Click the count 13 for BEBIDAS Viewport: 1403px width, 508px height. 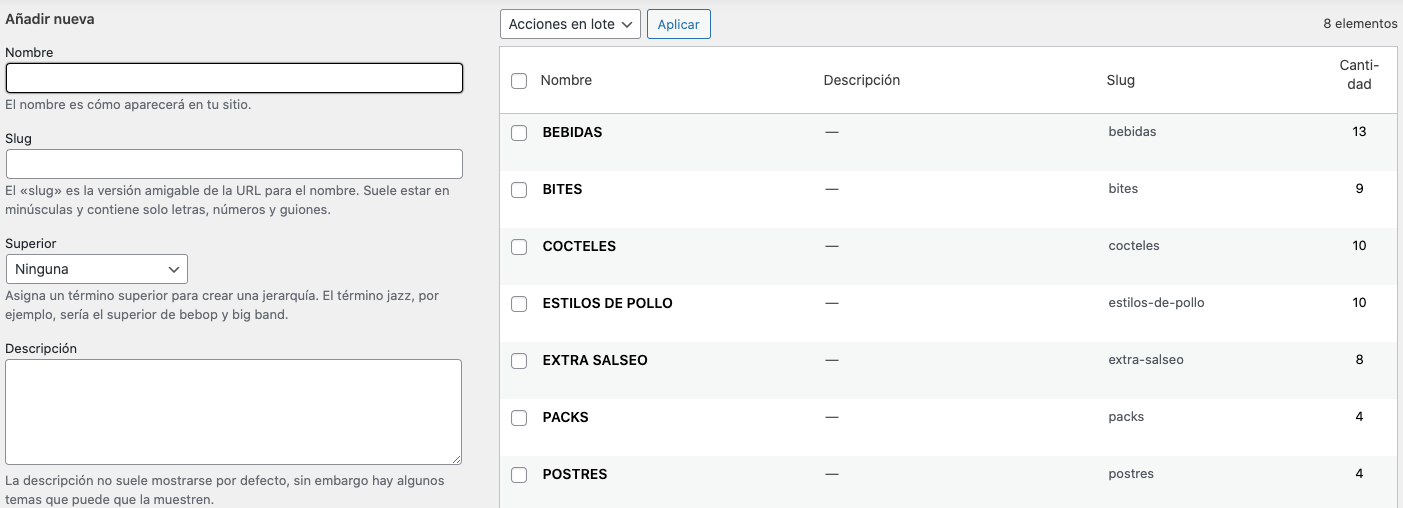[x=1359, y=132]
